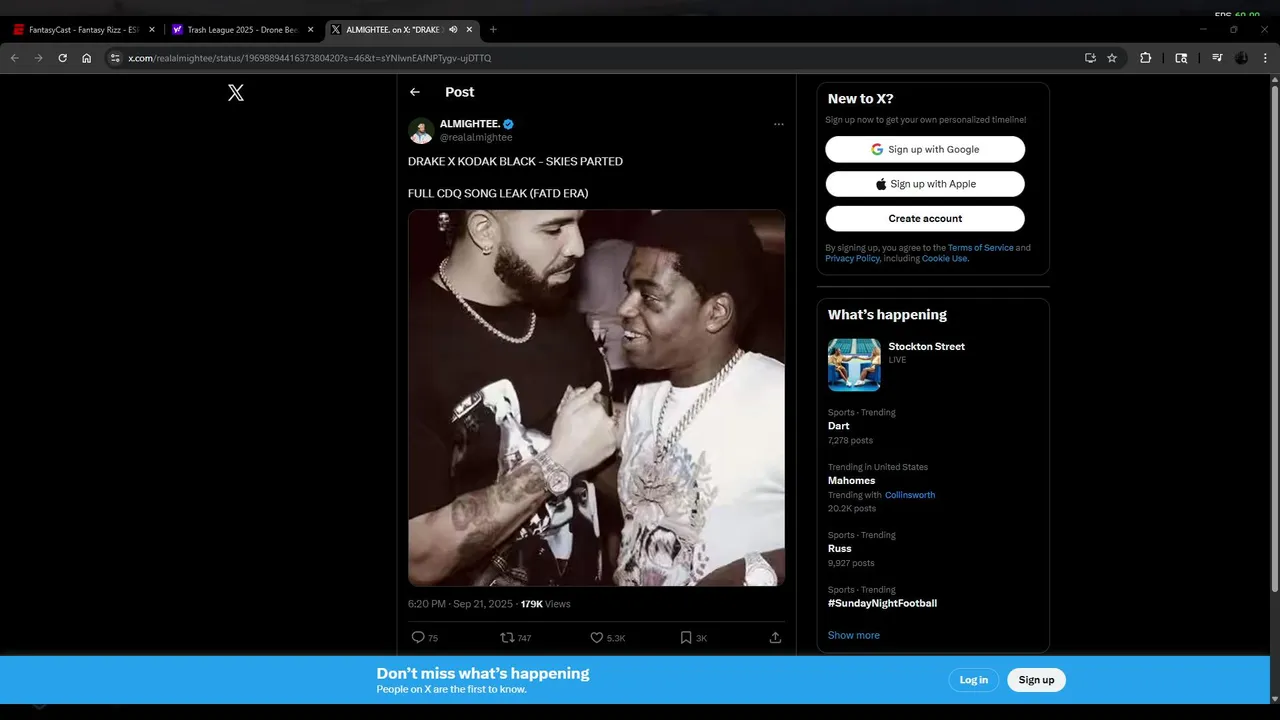Image resolution: width=1280 pixels, height=720 pixels.
Task: Click Sign up with Google button
Action: 925,149
